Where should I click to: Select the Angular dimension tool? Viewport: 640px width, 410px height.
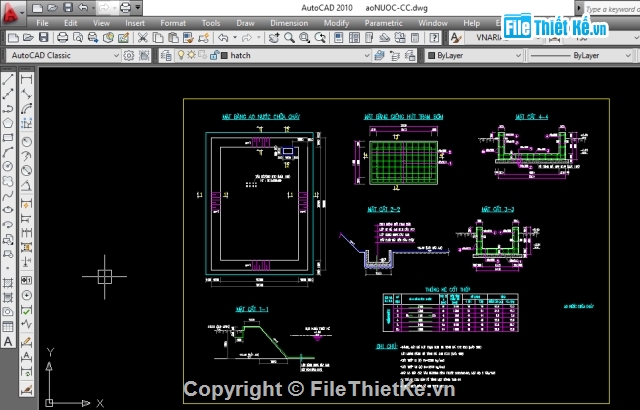27,186
